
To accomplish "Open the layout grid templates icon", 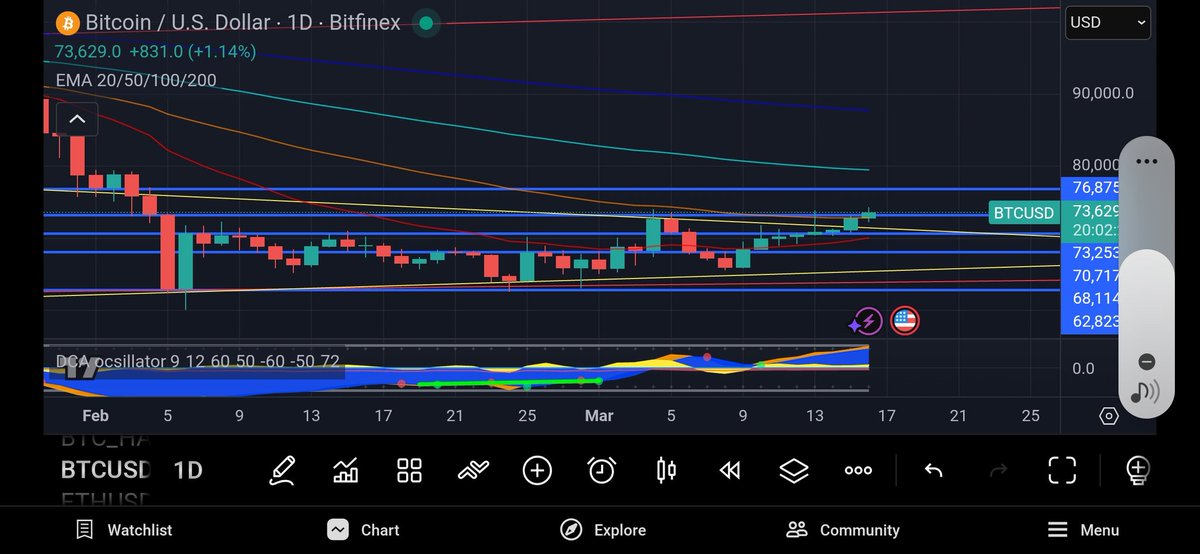I will coord(410,470).
